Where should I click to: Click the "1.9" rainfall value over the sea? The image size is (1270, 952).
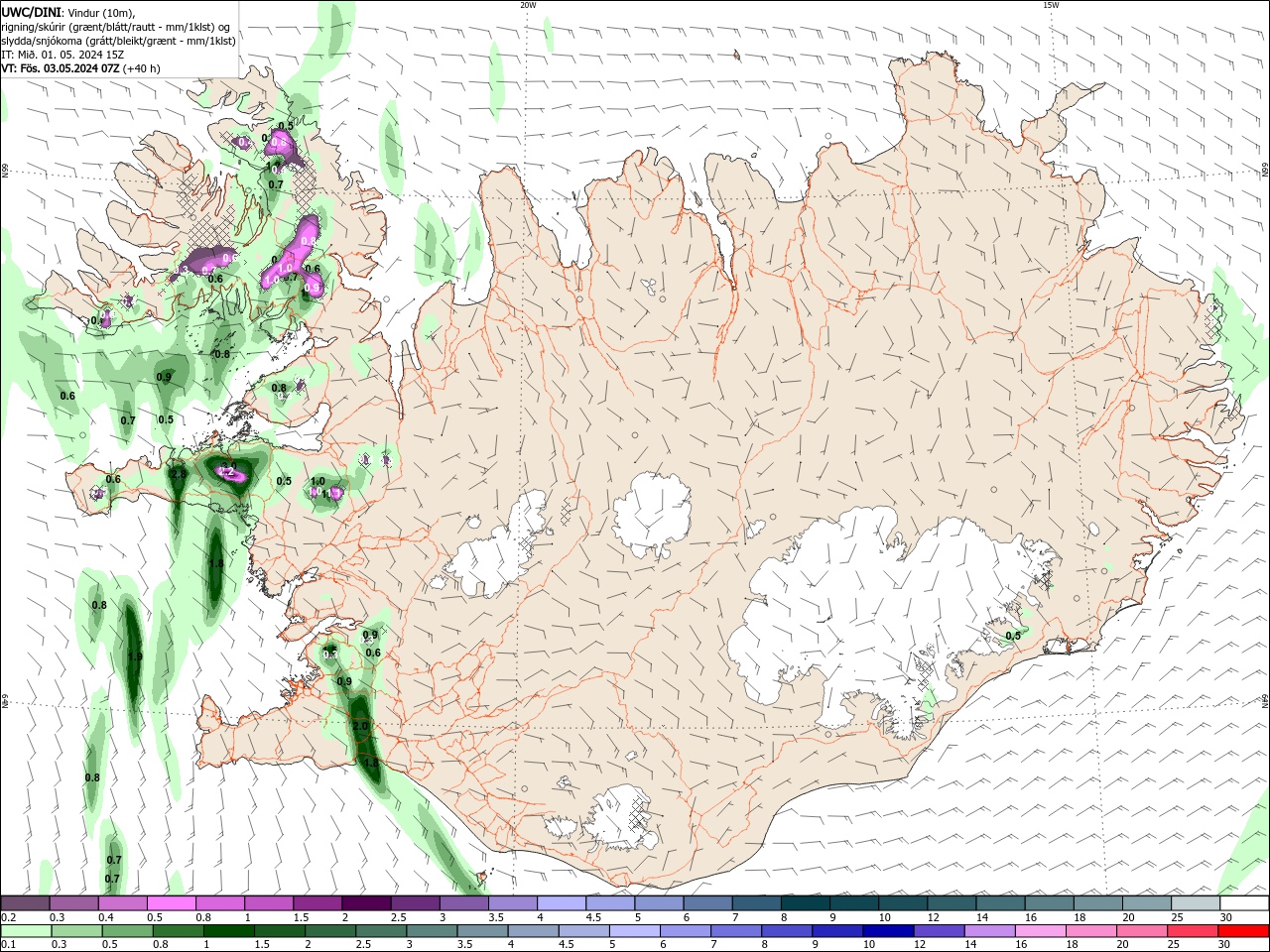pyautogui.click(x=135, y=656)
